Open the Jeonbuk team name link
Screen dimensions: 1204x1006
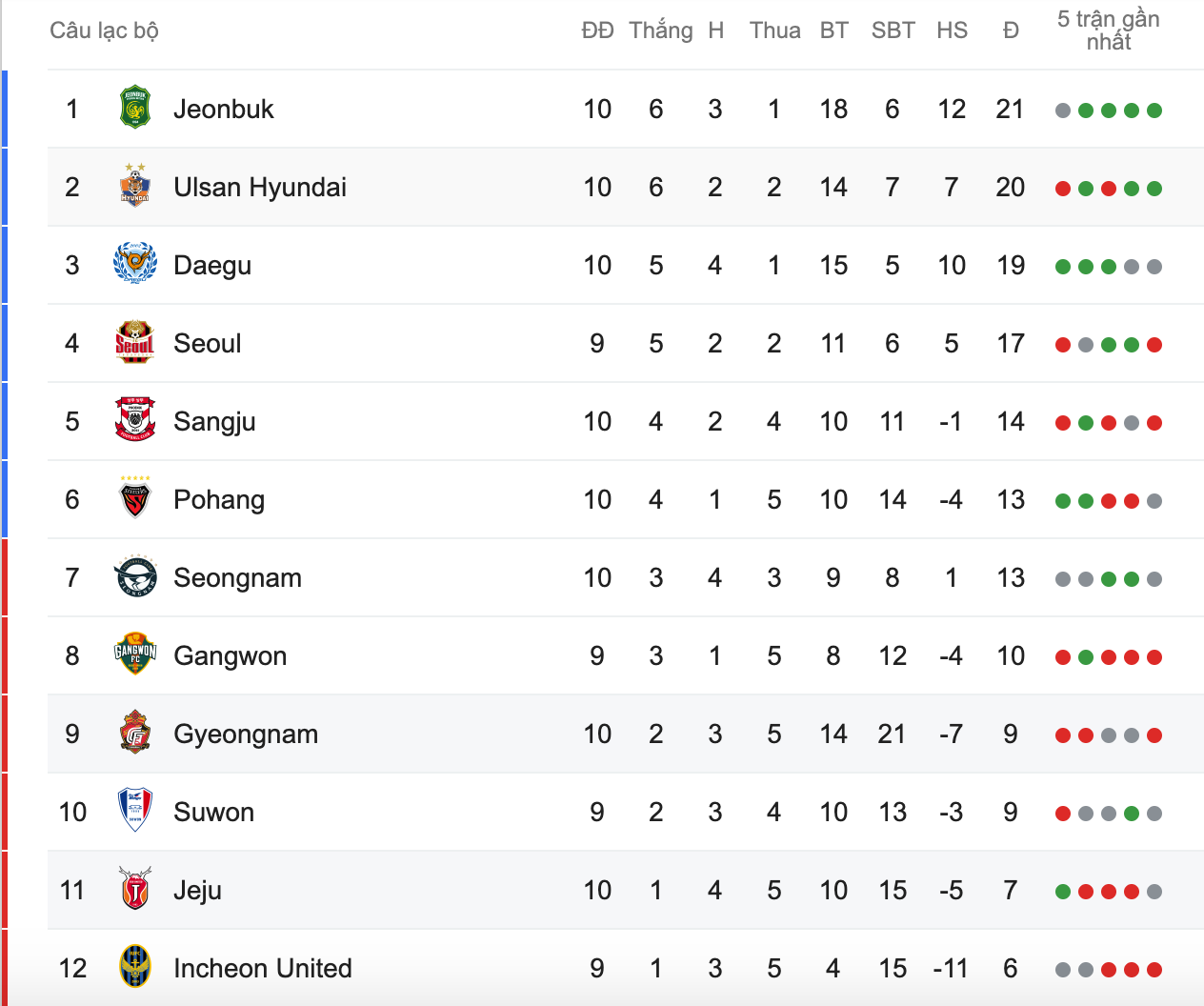[x=224, y=110]
